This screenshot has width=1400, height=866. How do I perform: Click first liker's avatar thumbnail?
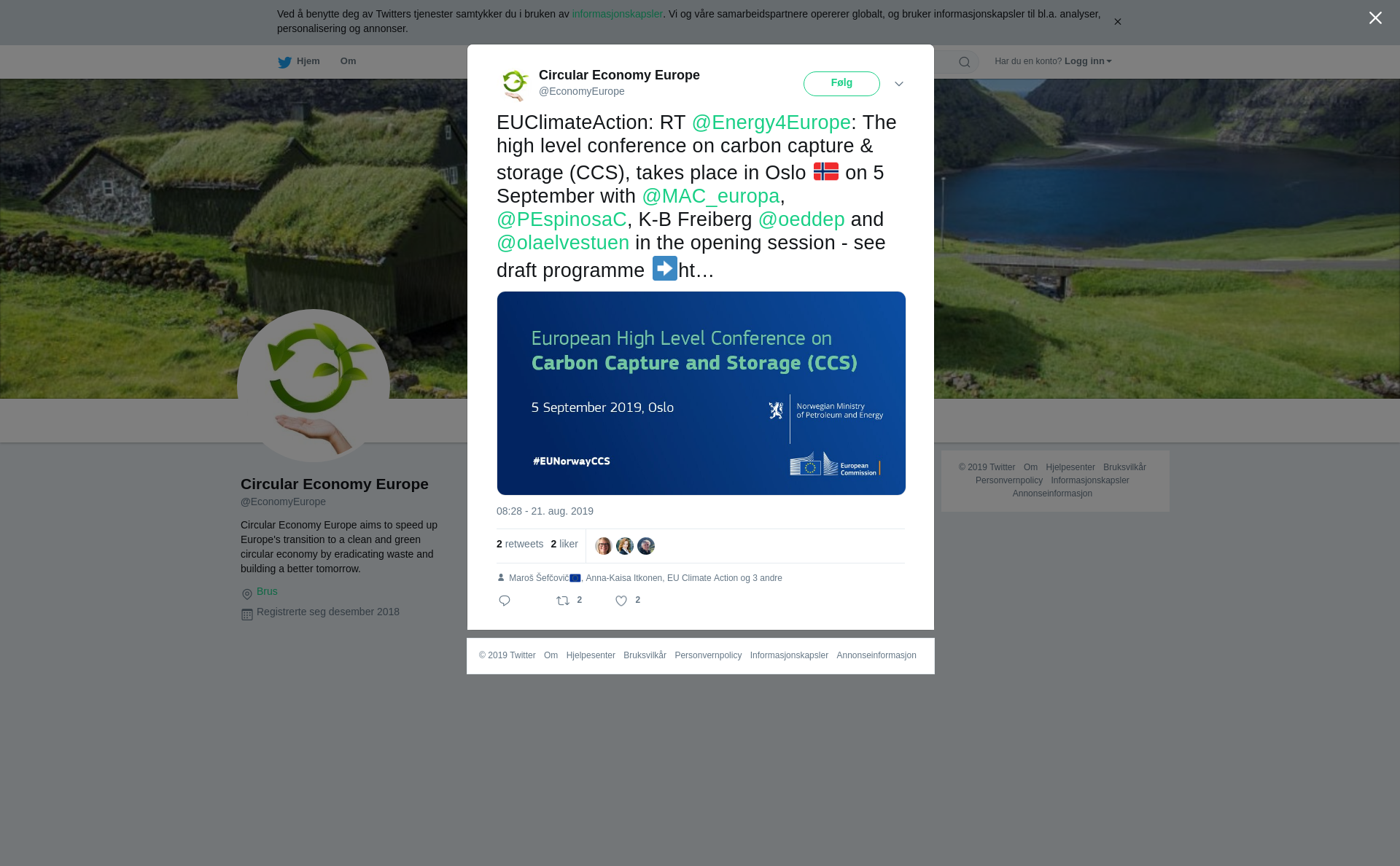[x=603, y=546]
